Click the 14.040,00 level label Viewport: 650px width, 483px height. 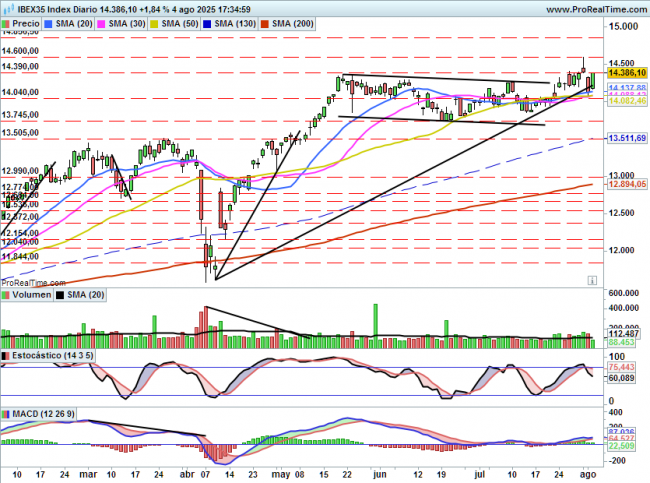tap(20, 92)
